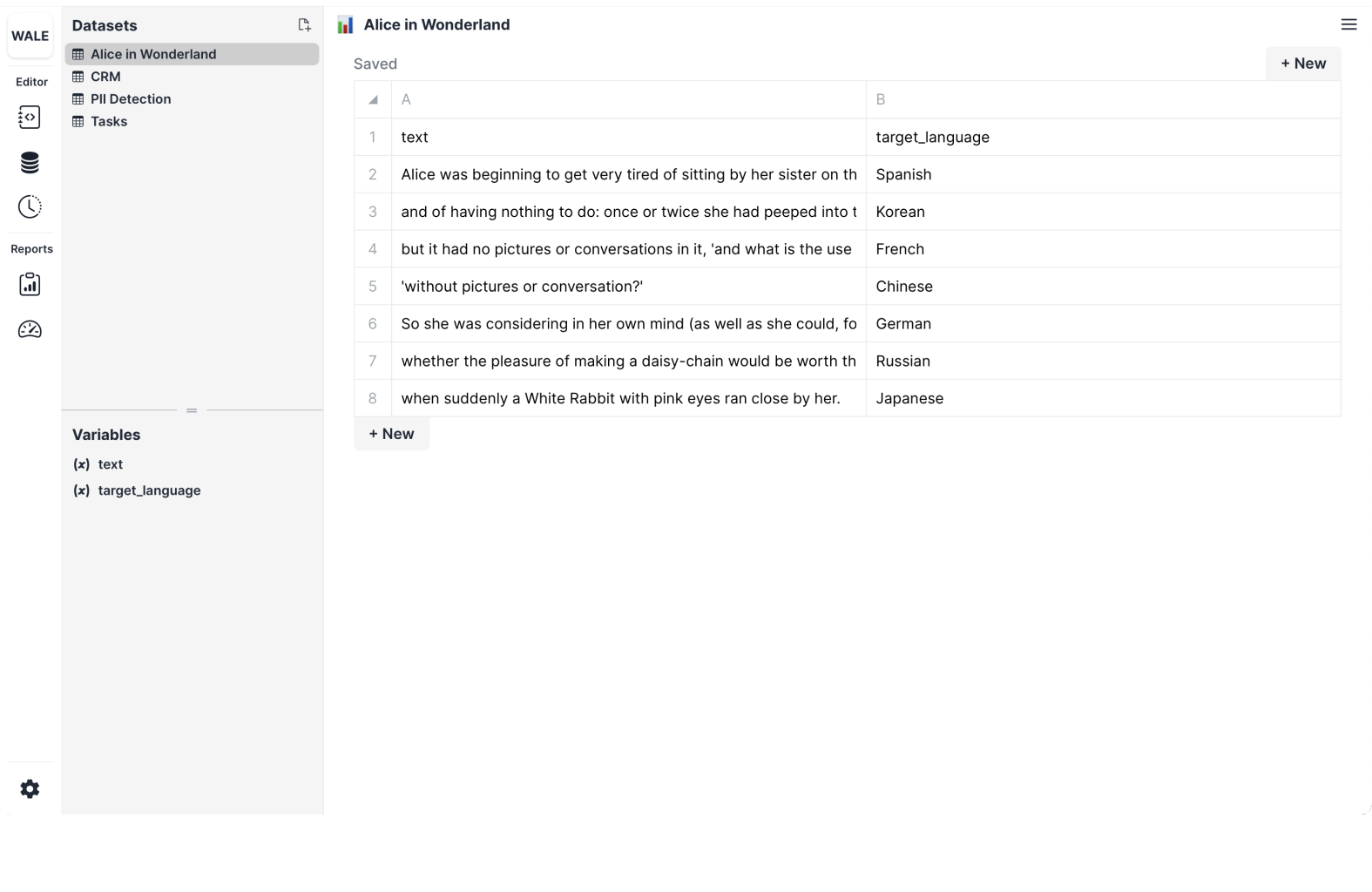1372x892 pixels.
Task: Select the Alice in Wonderland dataset
Action: pyautogui.click(x=192, y=54)
